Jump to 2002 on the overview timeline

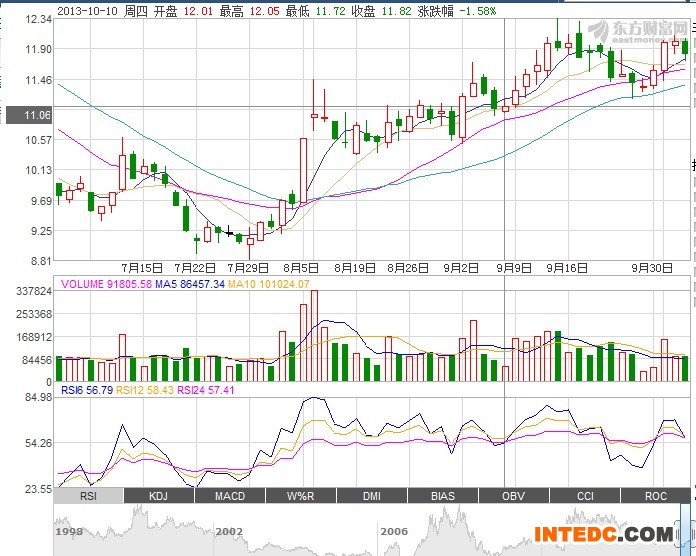click(227, 532)
